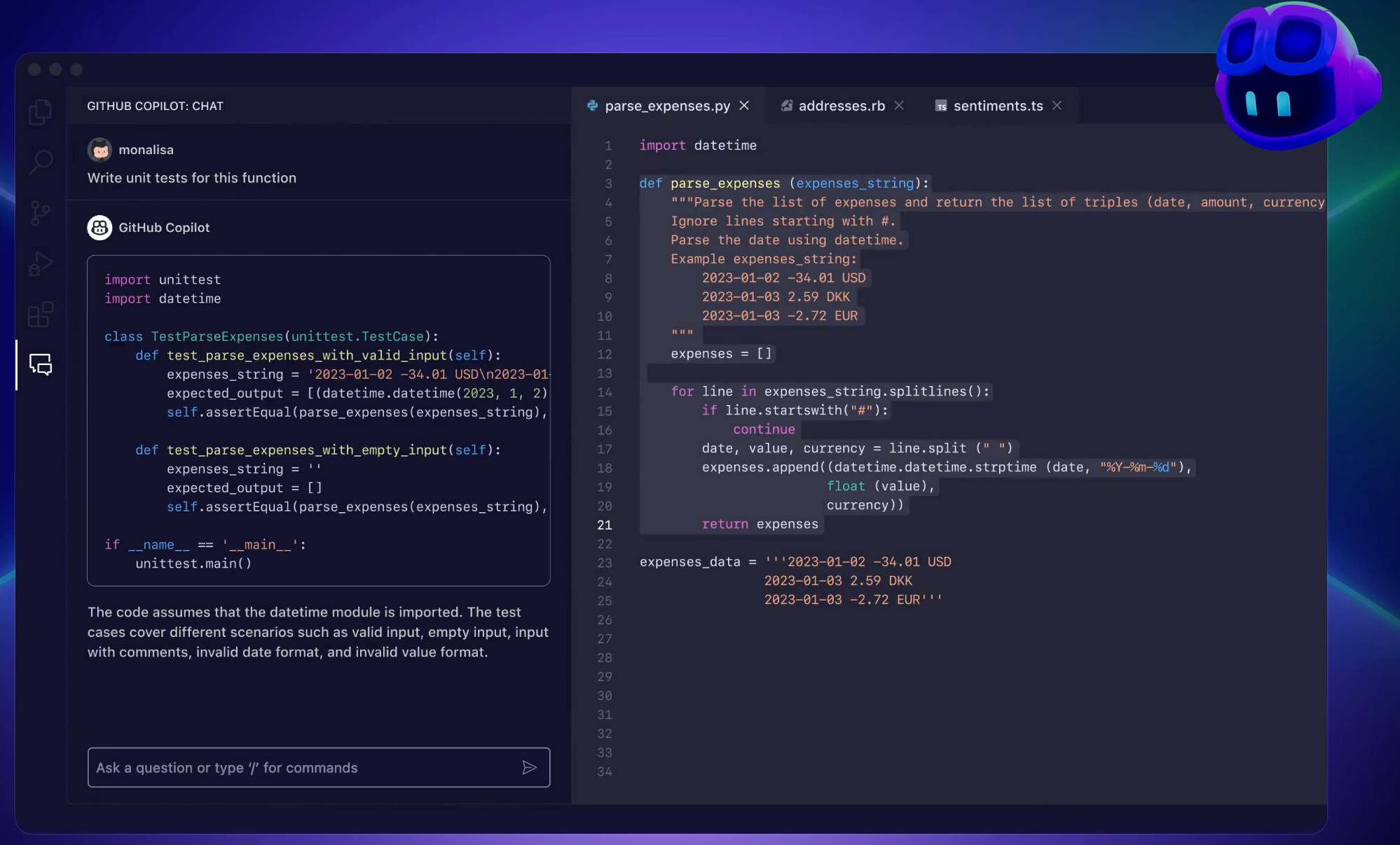1400x845 pixels.
Task: Click the generated unittest code block
Action: tap(318, 420)
